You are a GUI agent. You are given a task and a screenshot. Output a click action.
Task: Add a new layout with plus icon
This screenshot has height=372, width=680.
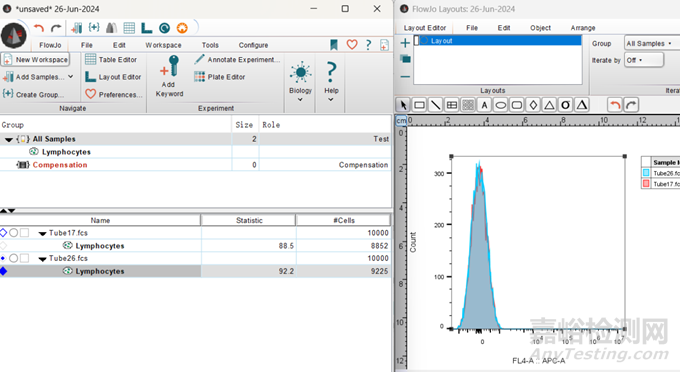point(405,43)
